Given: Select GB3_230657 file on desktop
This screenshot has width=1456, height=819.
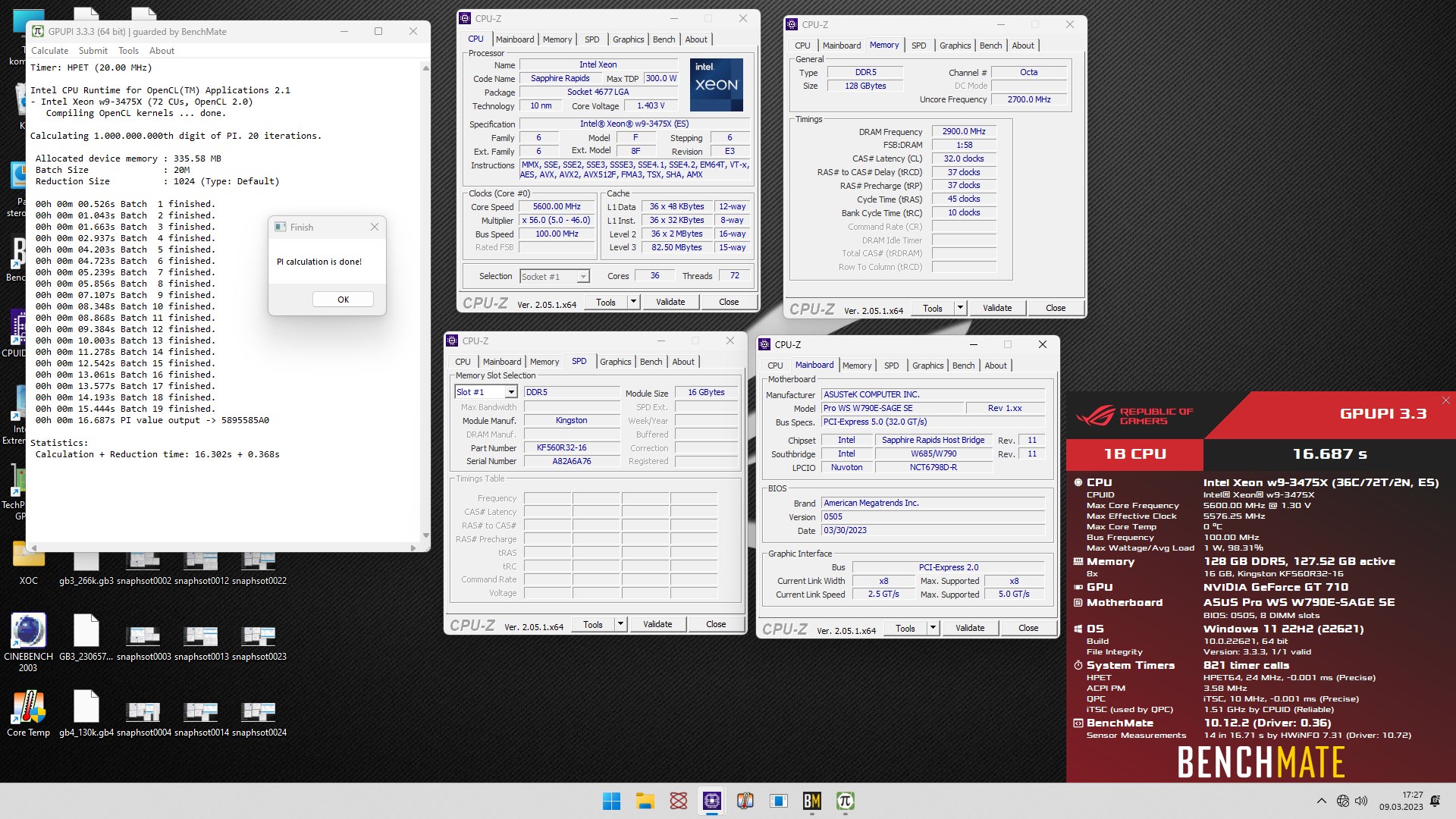Looking at the screenshot, I should point(86,638).
